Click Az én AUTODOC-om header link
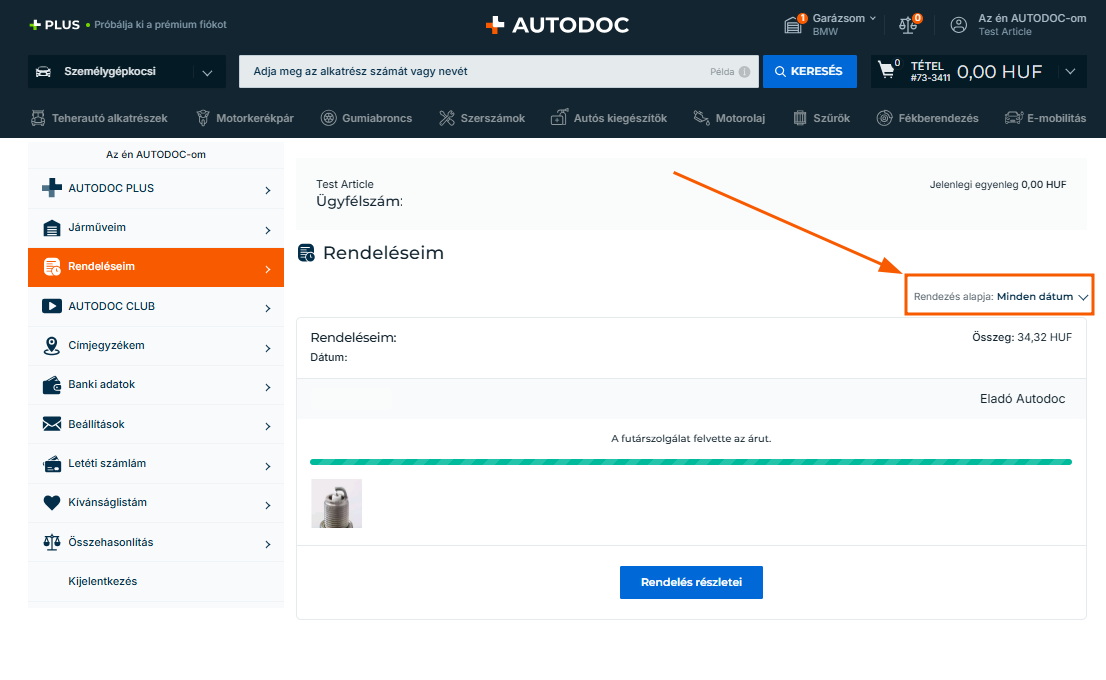This screenshot has width=1106, height=680. (1032, 18)
